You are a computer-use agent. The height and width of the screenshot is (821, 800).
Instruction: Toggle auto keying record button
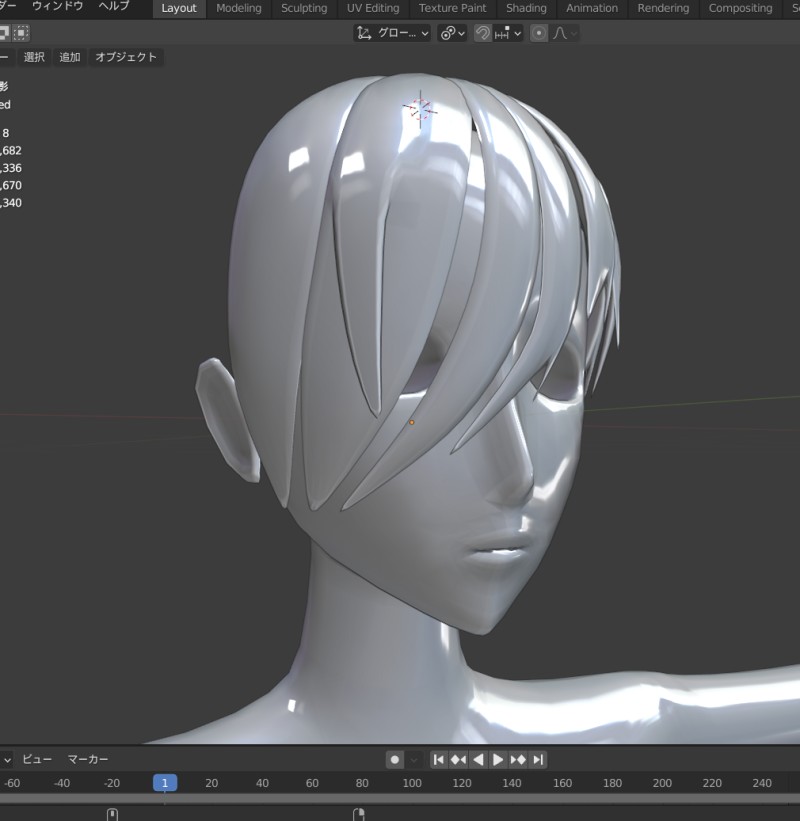395,760
